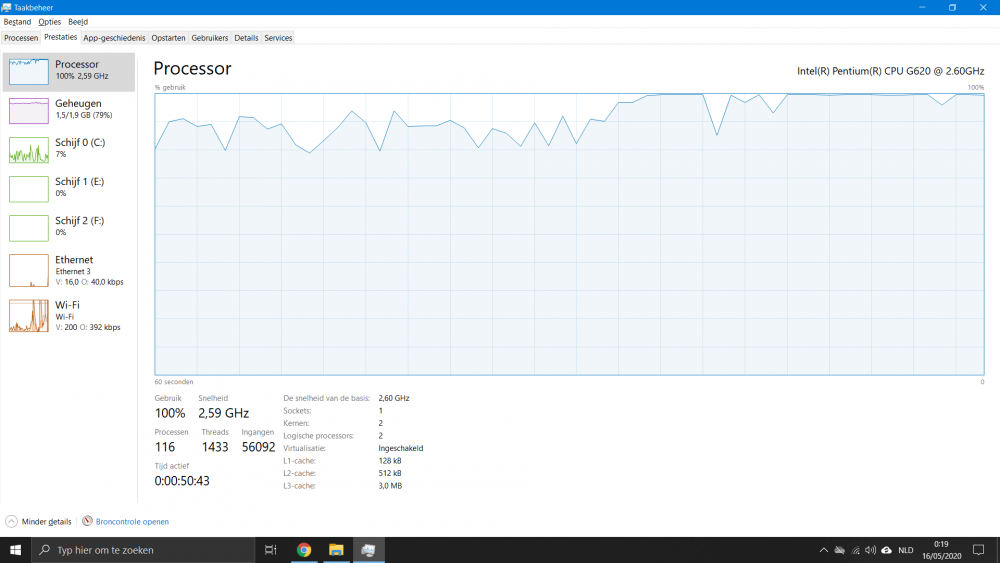Select the Ethernet graph thumbnail
Viewport: 1000px width, 563px height.
(x=29, y=270)
